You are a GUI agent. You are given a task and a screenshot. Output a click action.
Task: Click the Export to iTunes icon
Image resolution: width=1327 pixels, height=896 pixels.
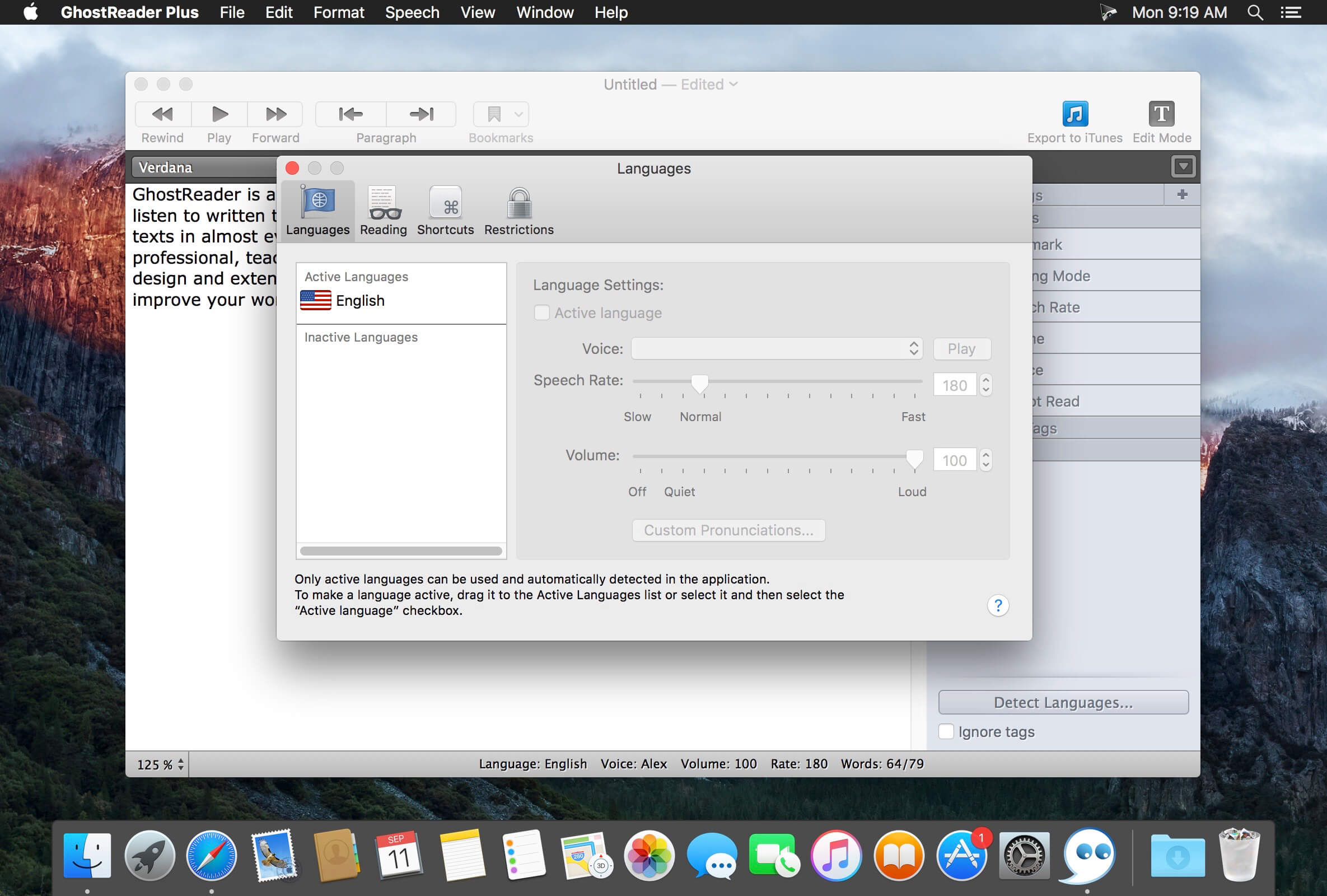[x=1074, y=114]
